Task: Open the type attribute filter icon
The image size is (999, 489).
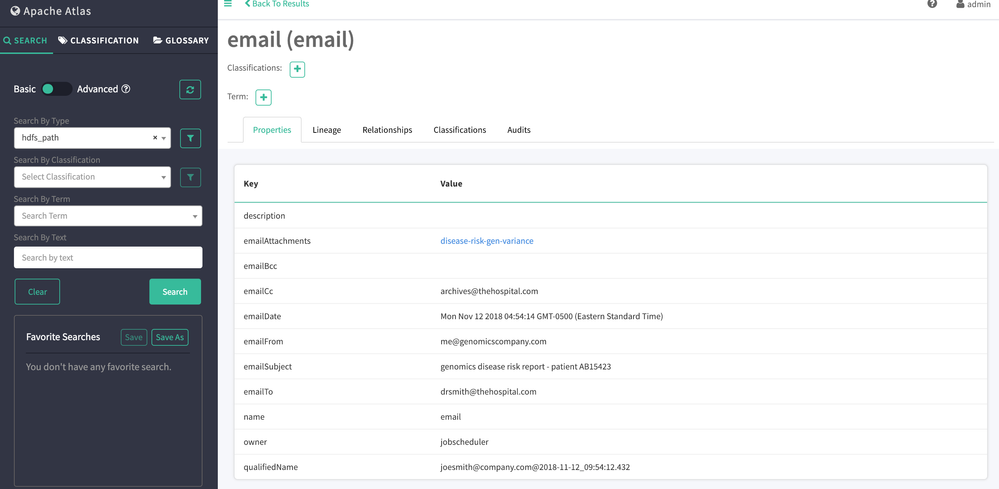Action: tap(190, 138)
